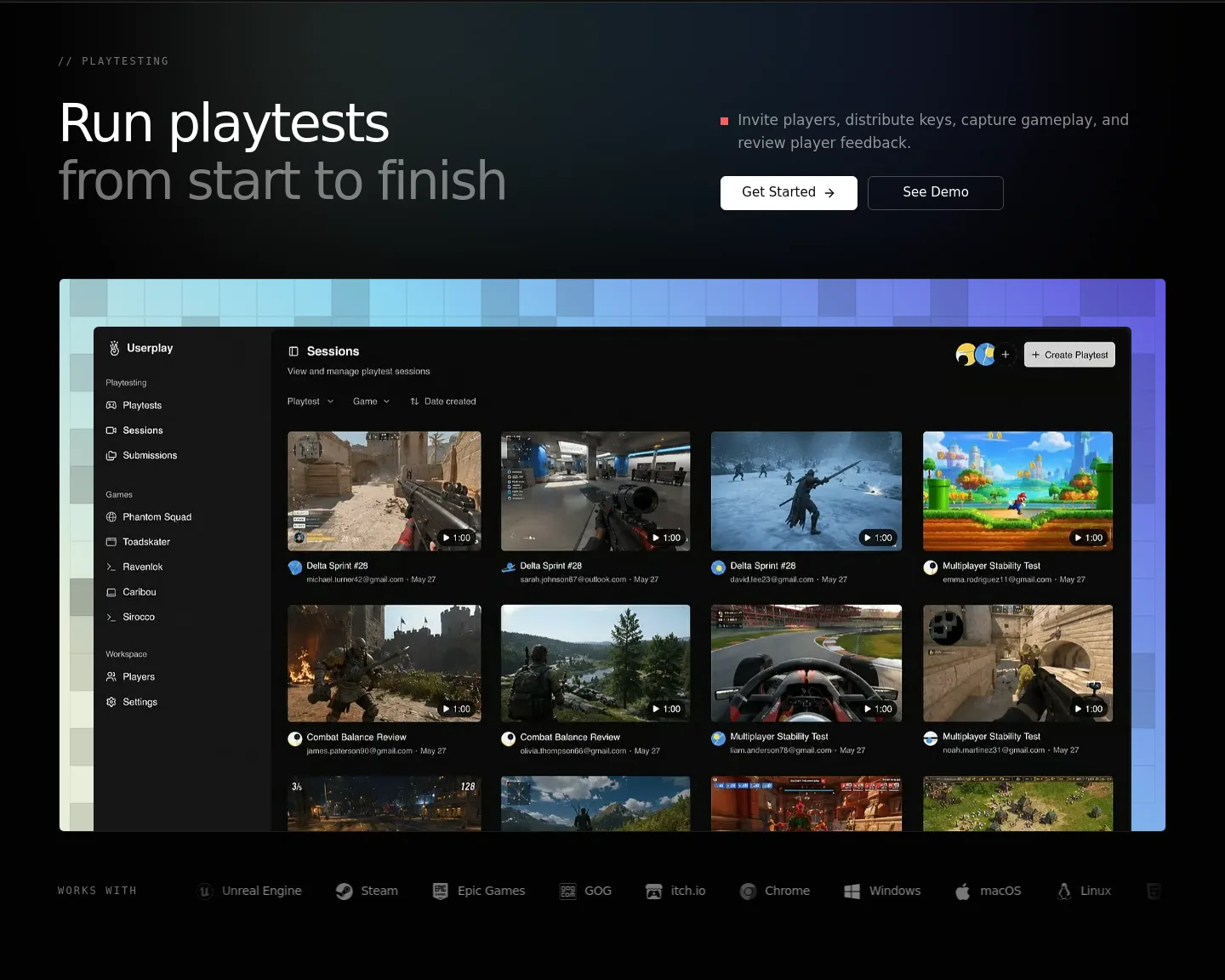Click the player avatar beside michael.turner42's session
The image size is (1225, 980).
pyautogui.click(x=295, y=567)
